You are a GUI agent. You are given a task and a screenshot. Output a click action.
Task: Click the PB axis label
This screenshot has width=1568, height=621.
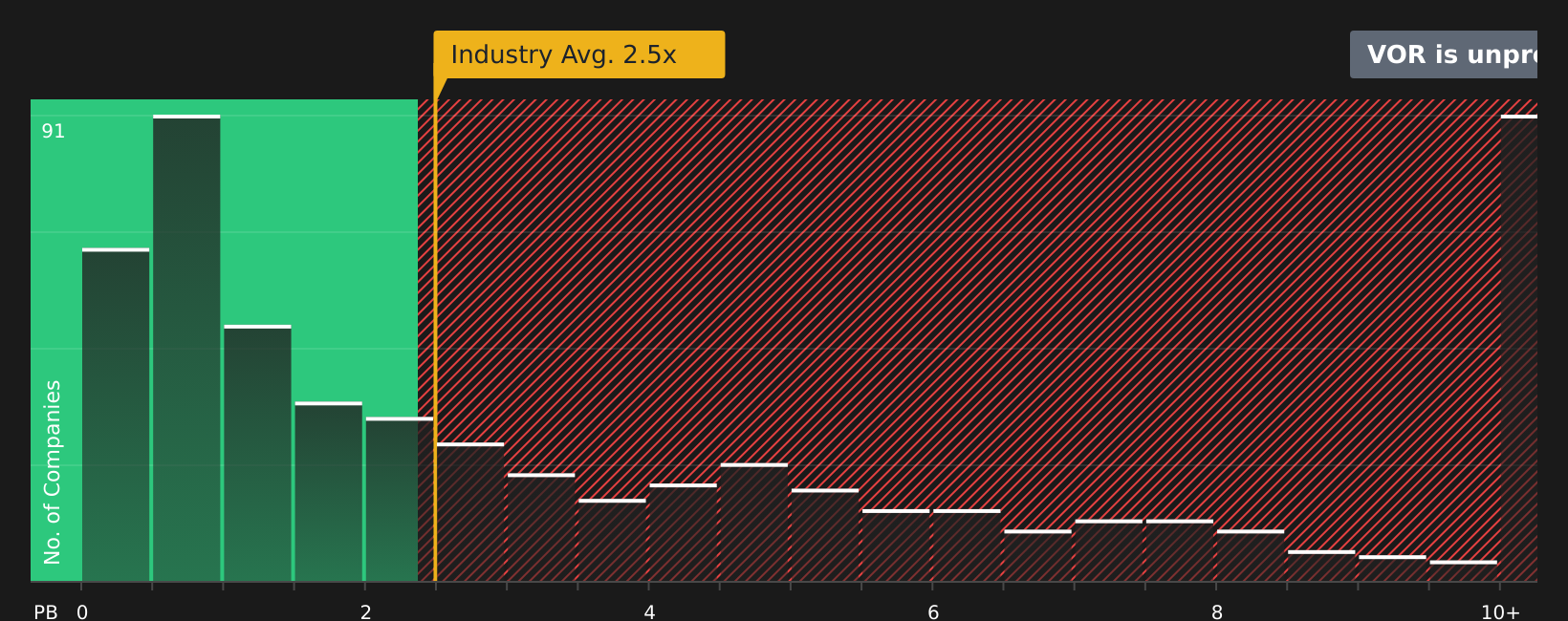tap(46, 612)
